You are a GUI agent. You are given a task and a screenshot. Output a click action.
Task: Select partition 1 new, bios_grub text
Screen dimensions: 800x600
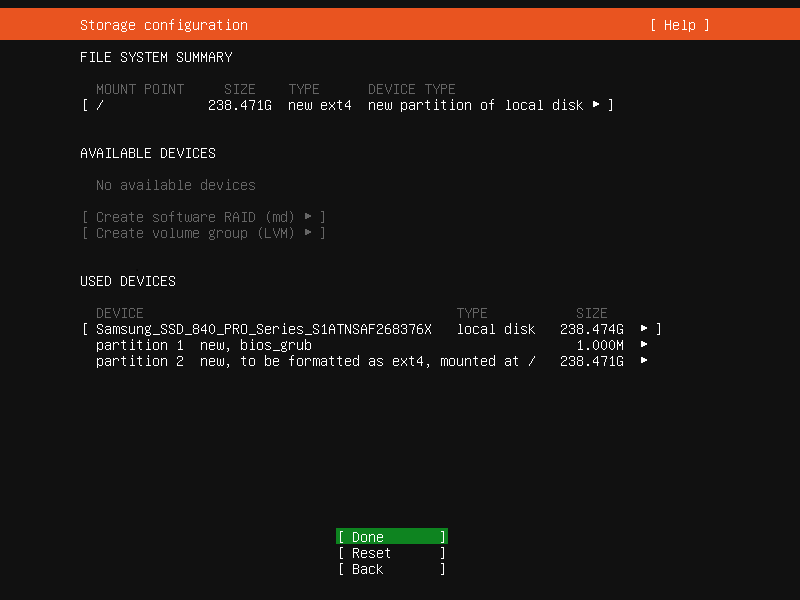pos(204,345)
